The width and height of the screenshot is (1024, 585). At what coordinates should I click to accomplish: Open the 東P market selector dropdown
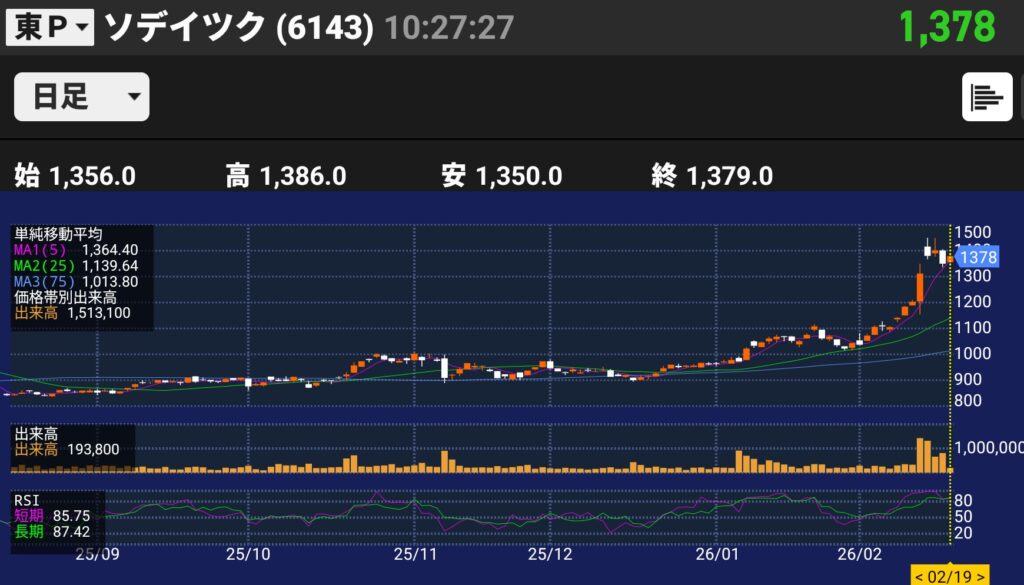pos(50,27)
